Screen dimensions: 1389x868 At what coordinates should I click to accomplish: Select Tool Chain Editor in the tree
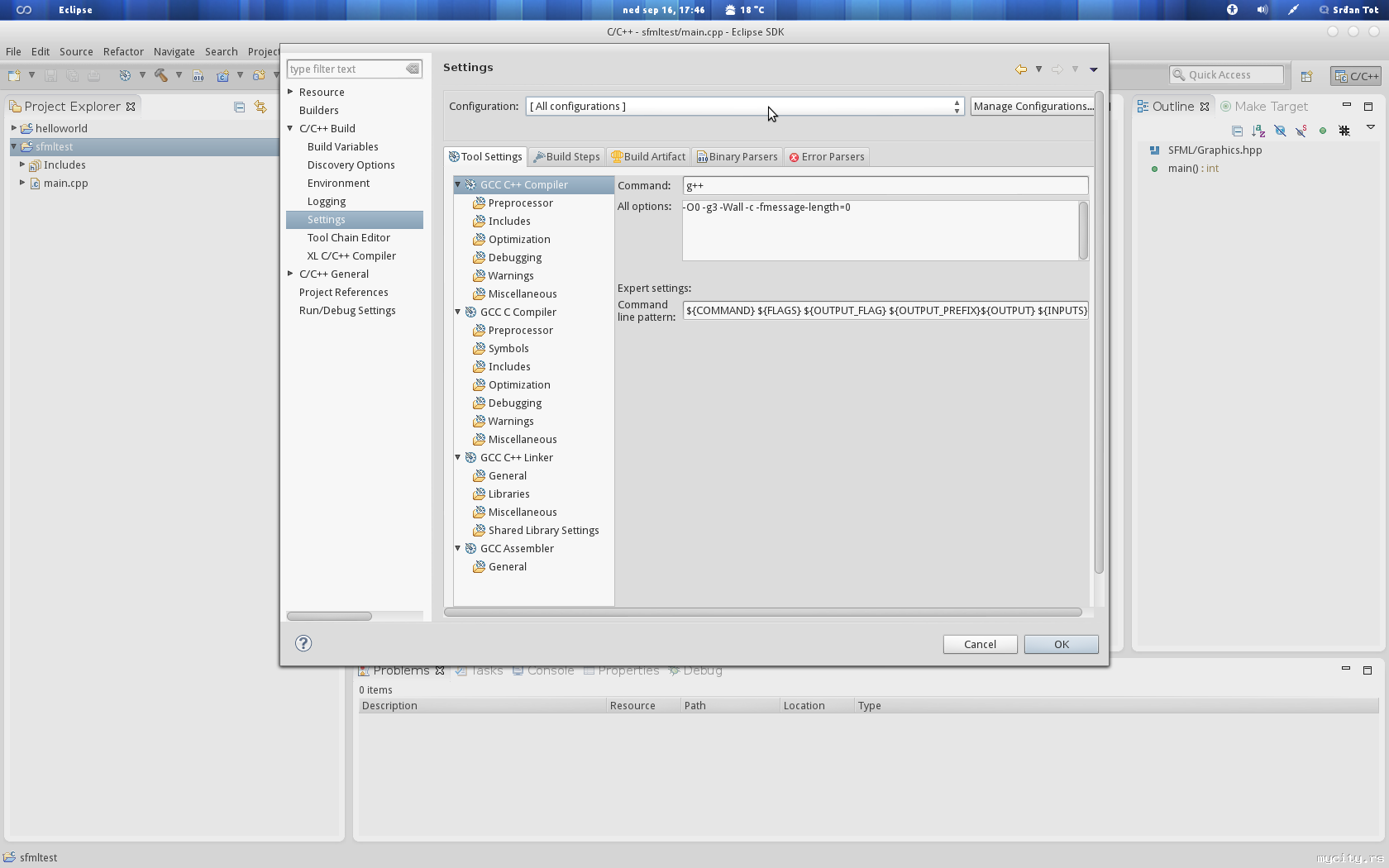[x=348, y=237]
